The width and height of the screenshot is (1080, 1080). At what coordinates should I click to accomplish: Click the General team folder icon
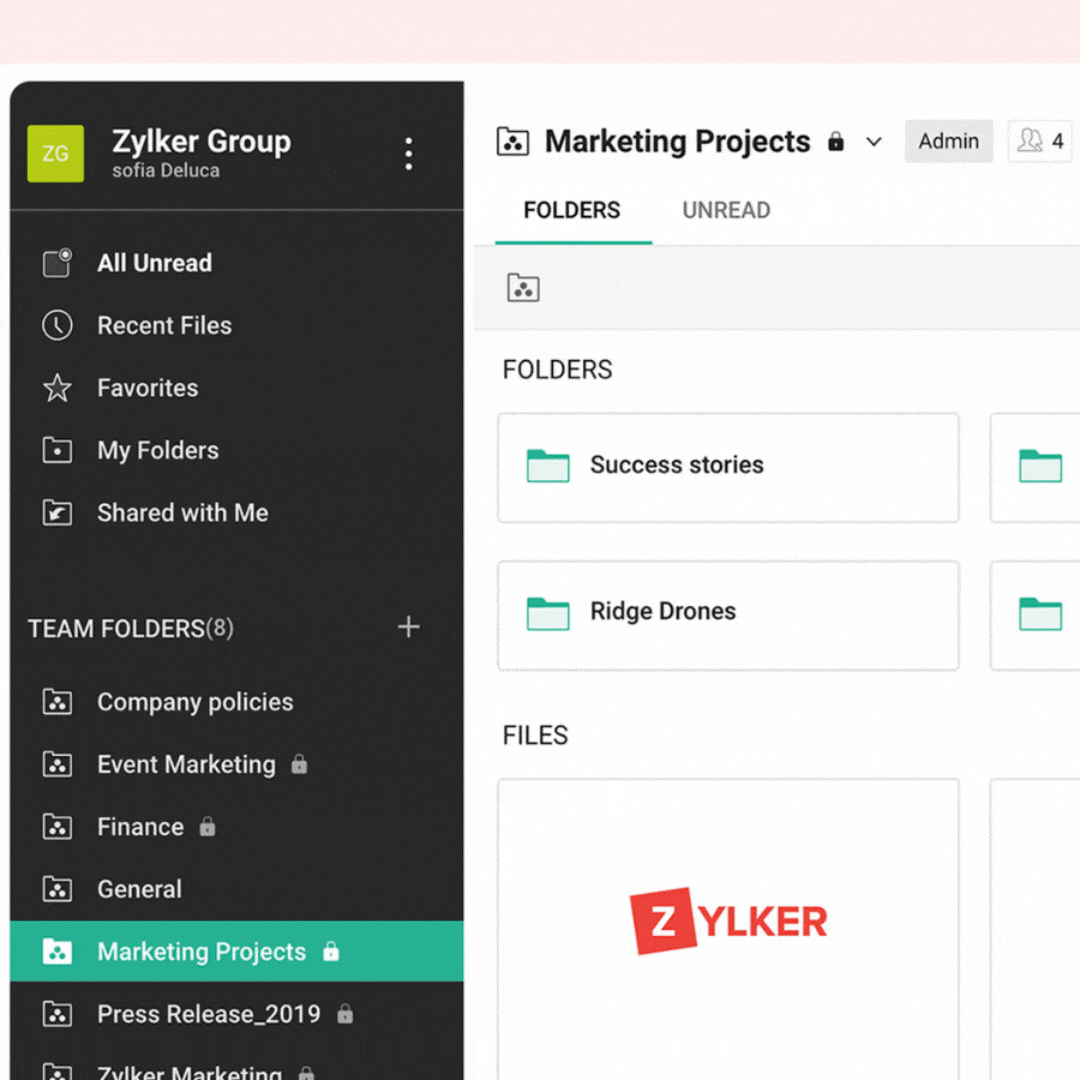57,889
